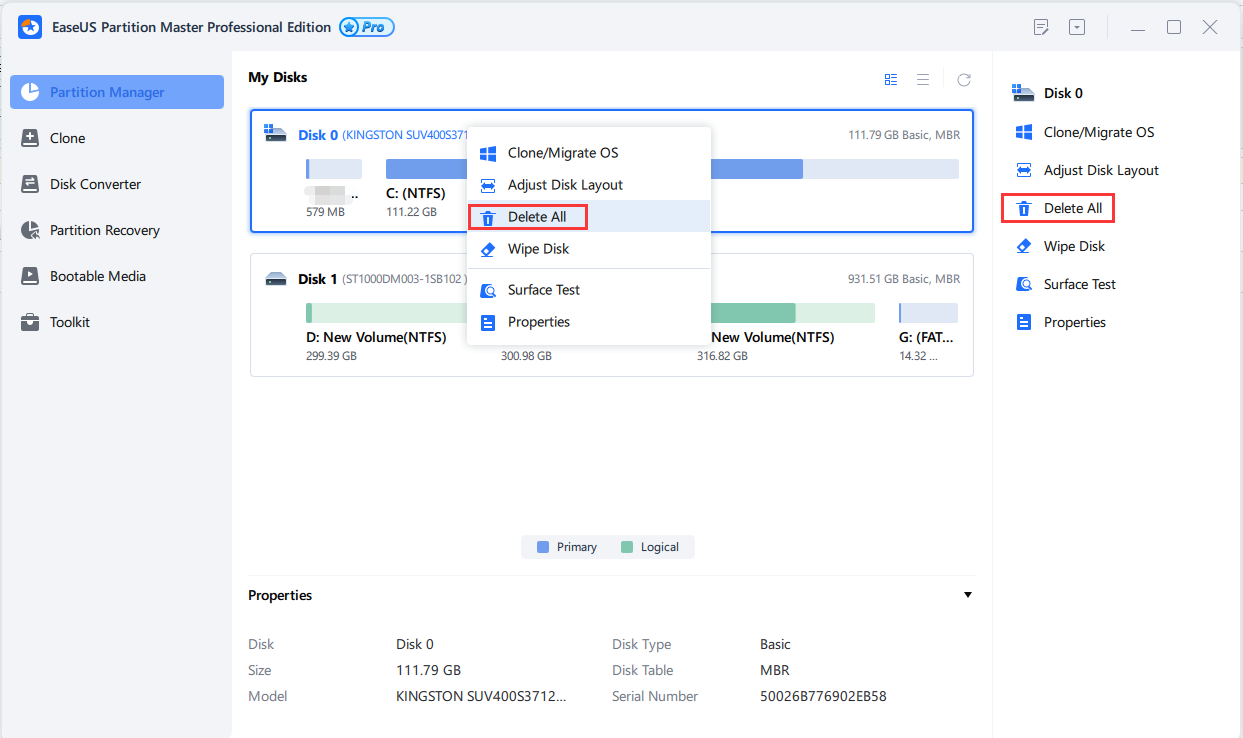Open Disk Converter in sidebar

click(95, 184)
